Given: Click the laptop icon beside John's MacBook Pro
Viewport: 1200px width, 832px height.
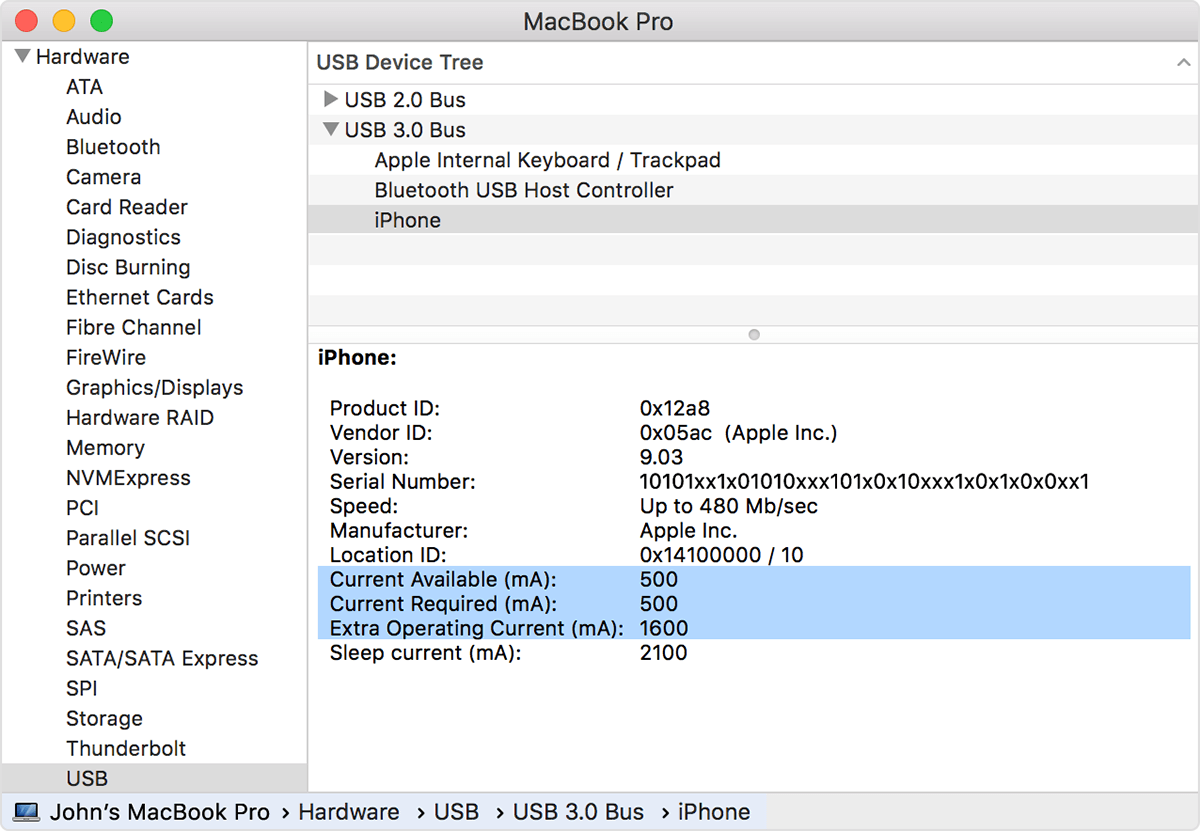Looking at the screenshot, I should pyautogui.click(x=24, y=811).
